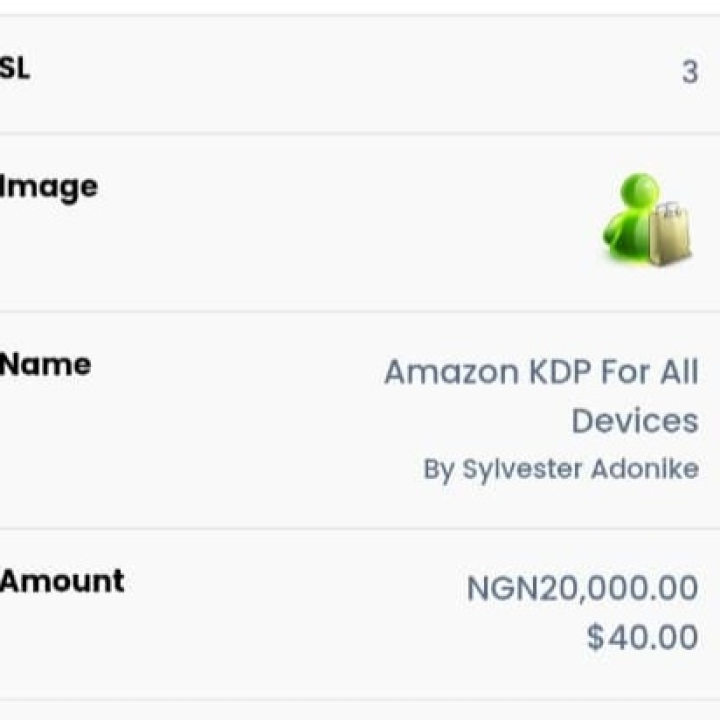Click the word Amazon in the title
The width and height of the screenshot is (720, 720).
coord(452,371)
